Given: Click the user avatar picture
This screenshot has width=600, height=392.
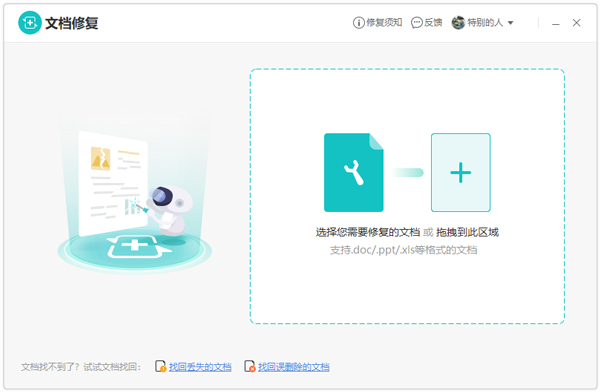Looking at the screenshot, I should (458, 23).
